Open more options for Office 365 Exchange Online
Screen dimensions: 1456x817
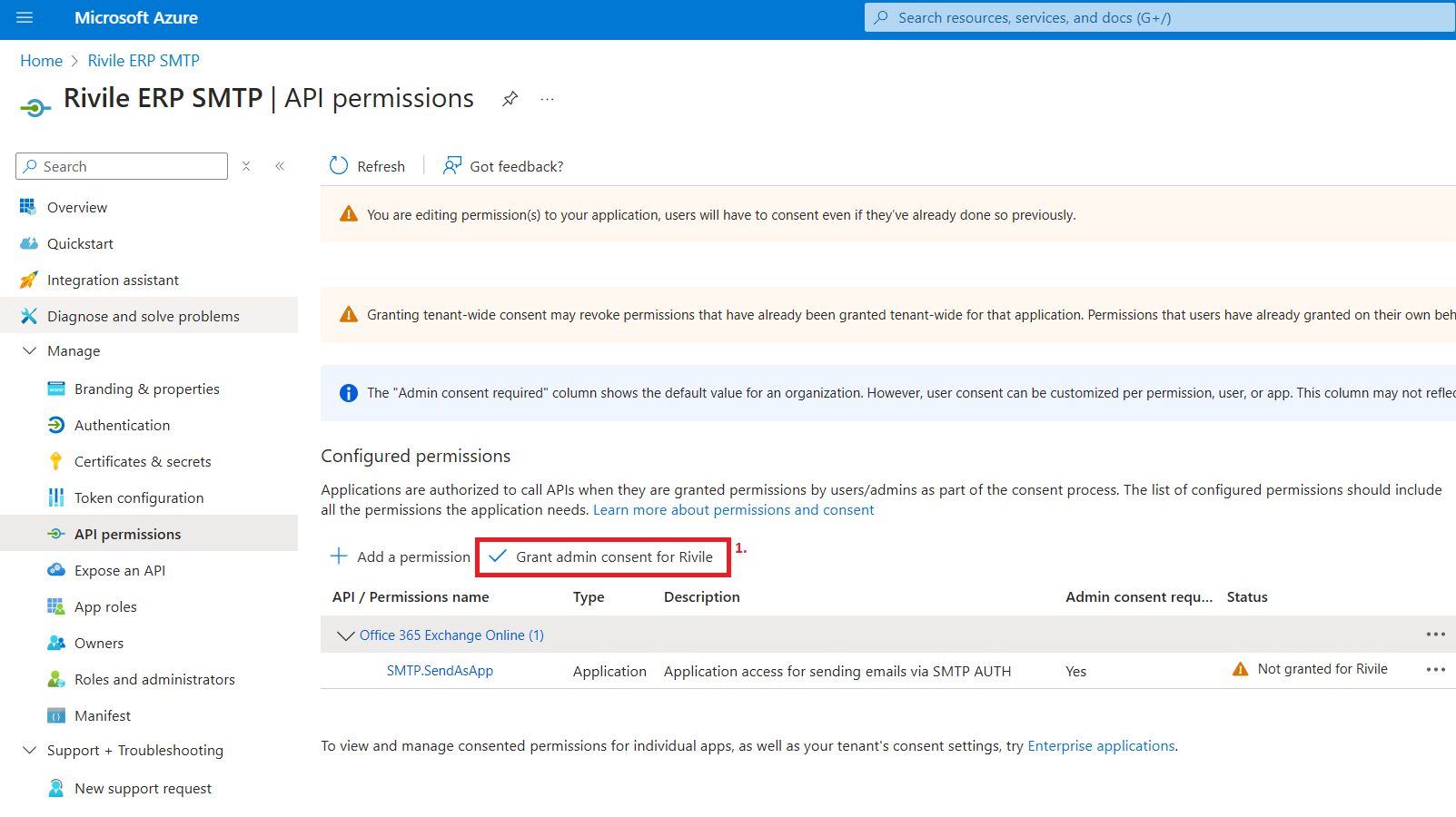pyautogui.click(x=1435, y=635)
